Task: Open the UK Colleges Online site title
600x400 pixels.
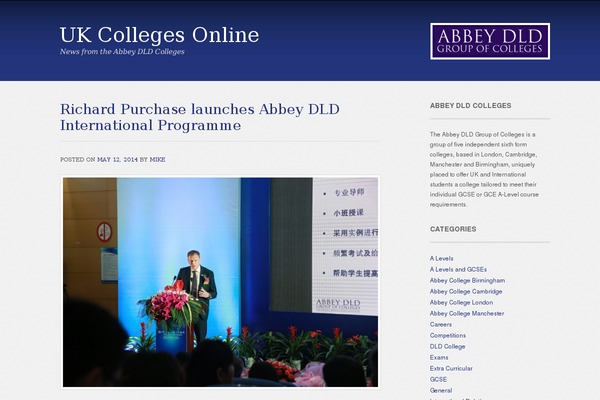Action: click(159, 35)
